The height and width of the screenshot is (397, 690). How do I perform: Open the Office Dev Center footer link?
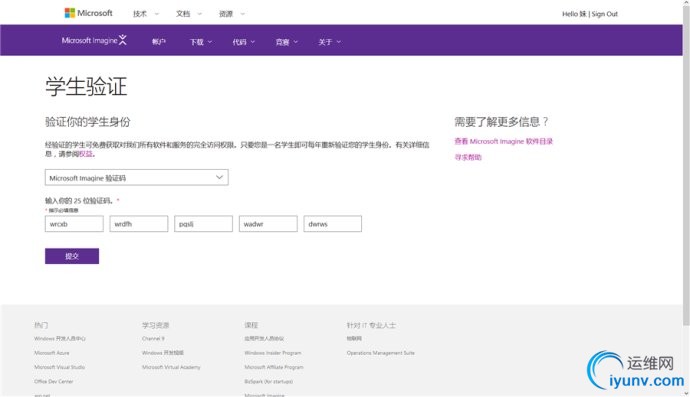click(54, 382)
